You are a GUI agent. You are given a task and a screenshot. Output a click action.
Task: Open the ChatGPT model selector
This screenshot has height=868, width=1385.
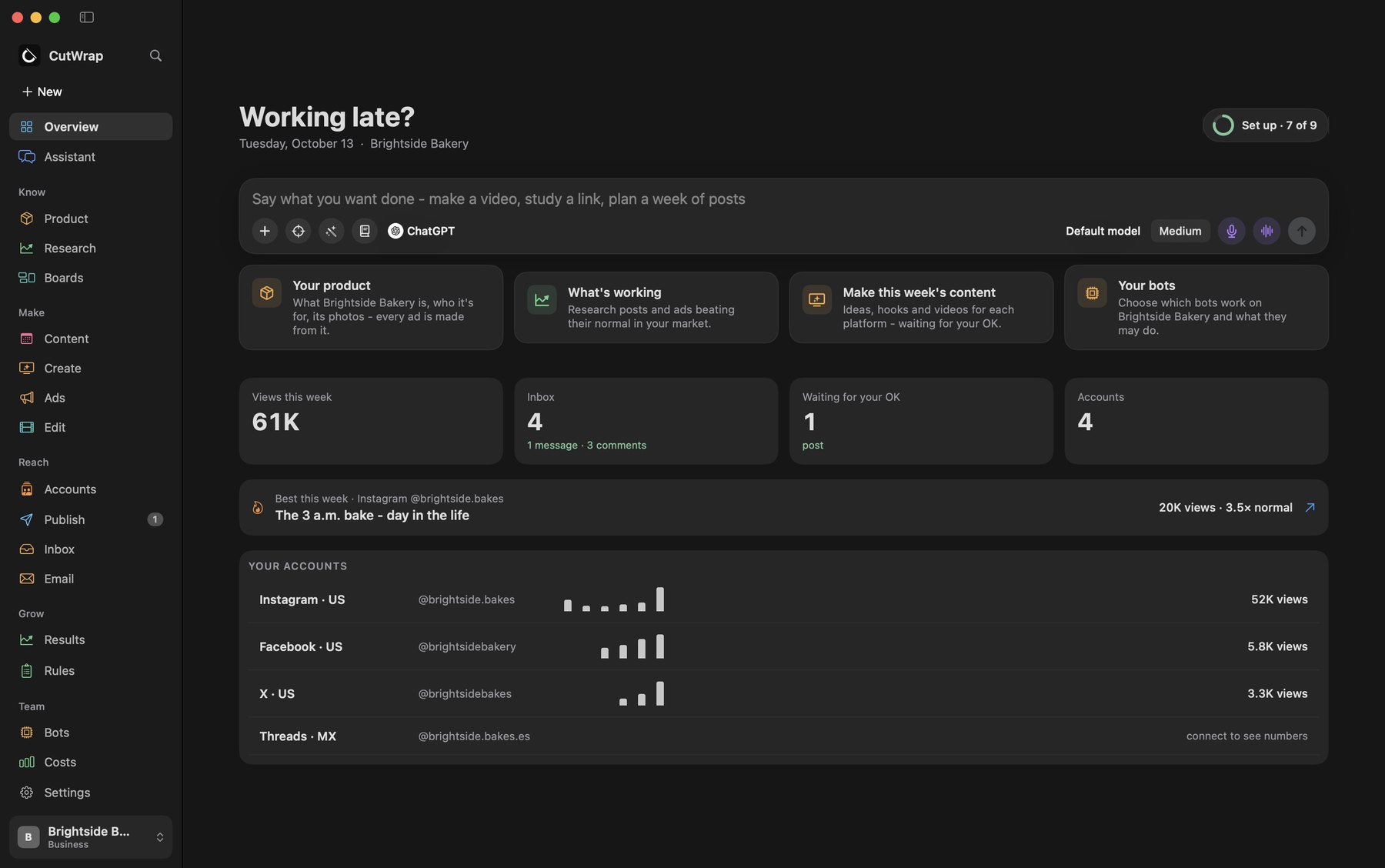click(422, 231)
